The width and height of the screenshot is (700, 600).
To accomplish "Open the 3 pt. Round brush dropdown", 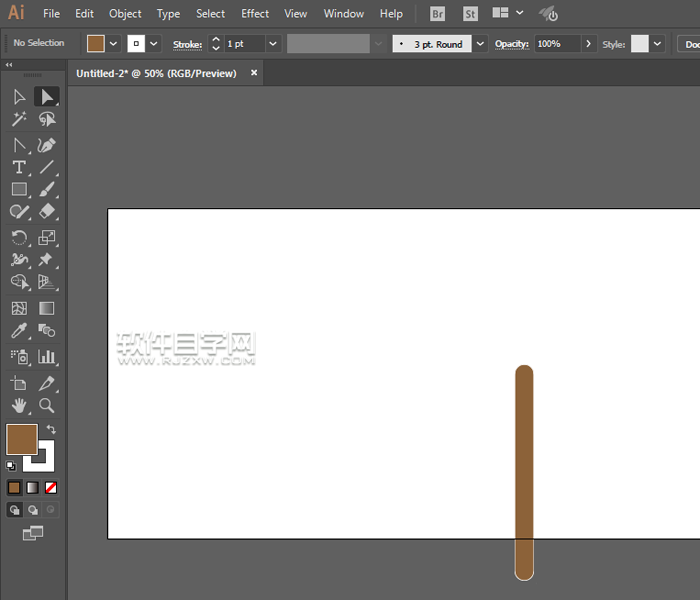I will tap(481, 44).
